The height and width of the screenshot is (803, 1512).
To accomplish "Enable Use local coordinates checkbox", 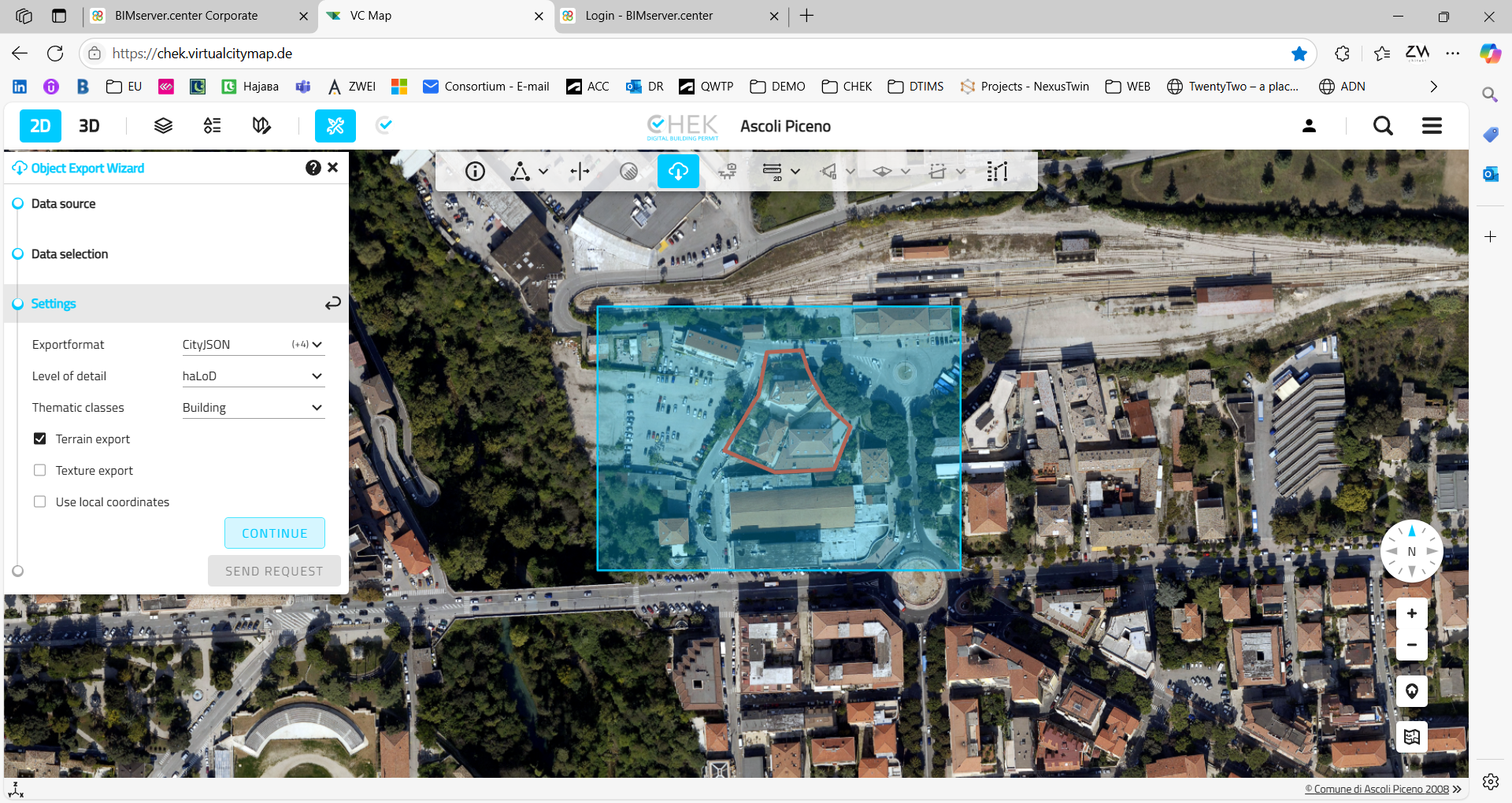I will (x=40, y=501).
